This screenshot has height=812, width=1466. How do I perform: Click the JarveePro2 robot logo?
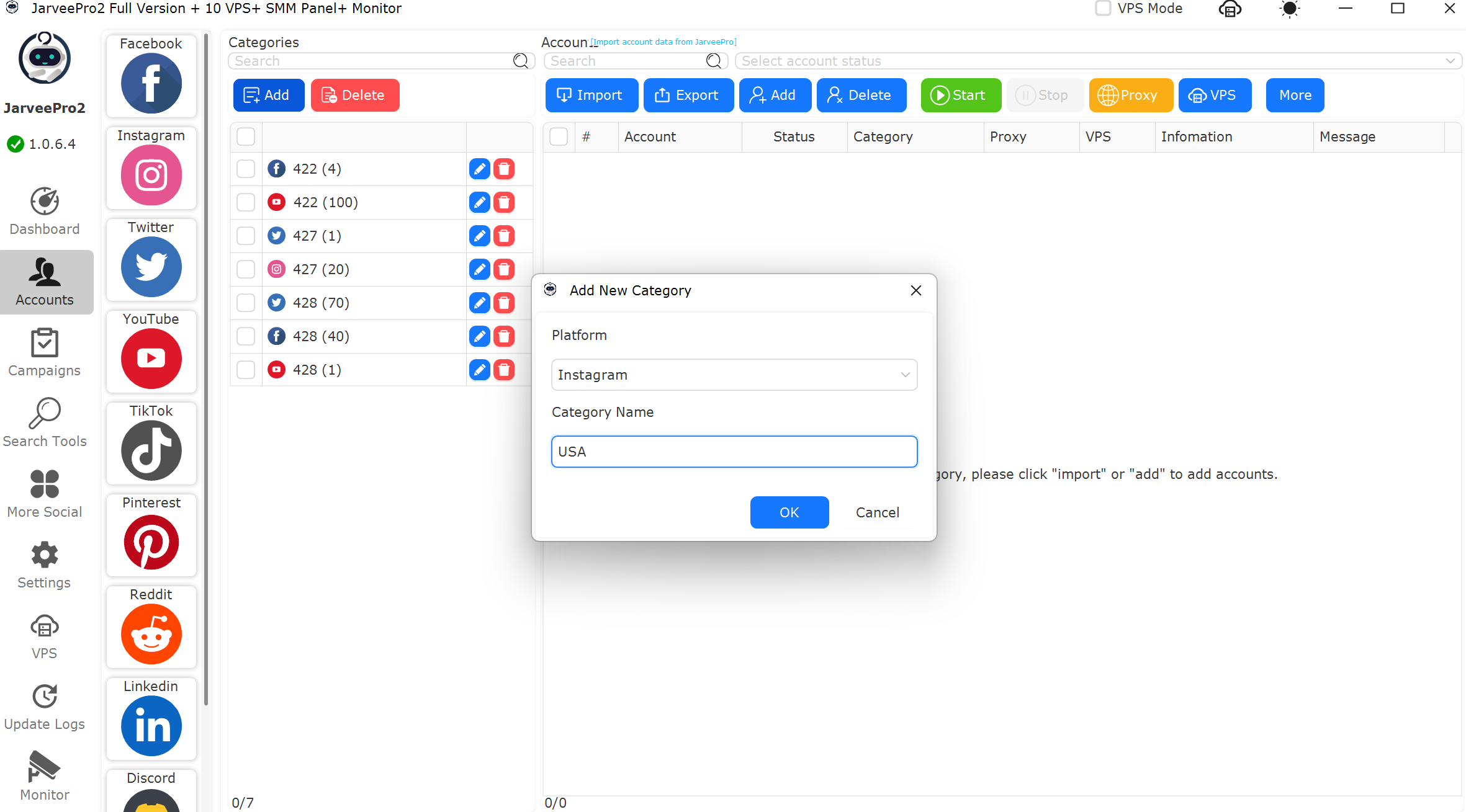click(45, 58)
